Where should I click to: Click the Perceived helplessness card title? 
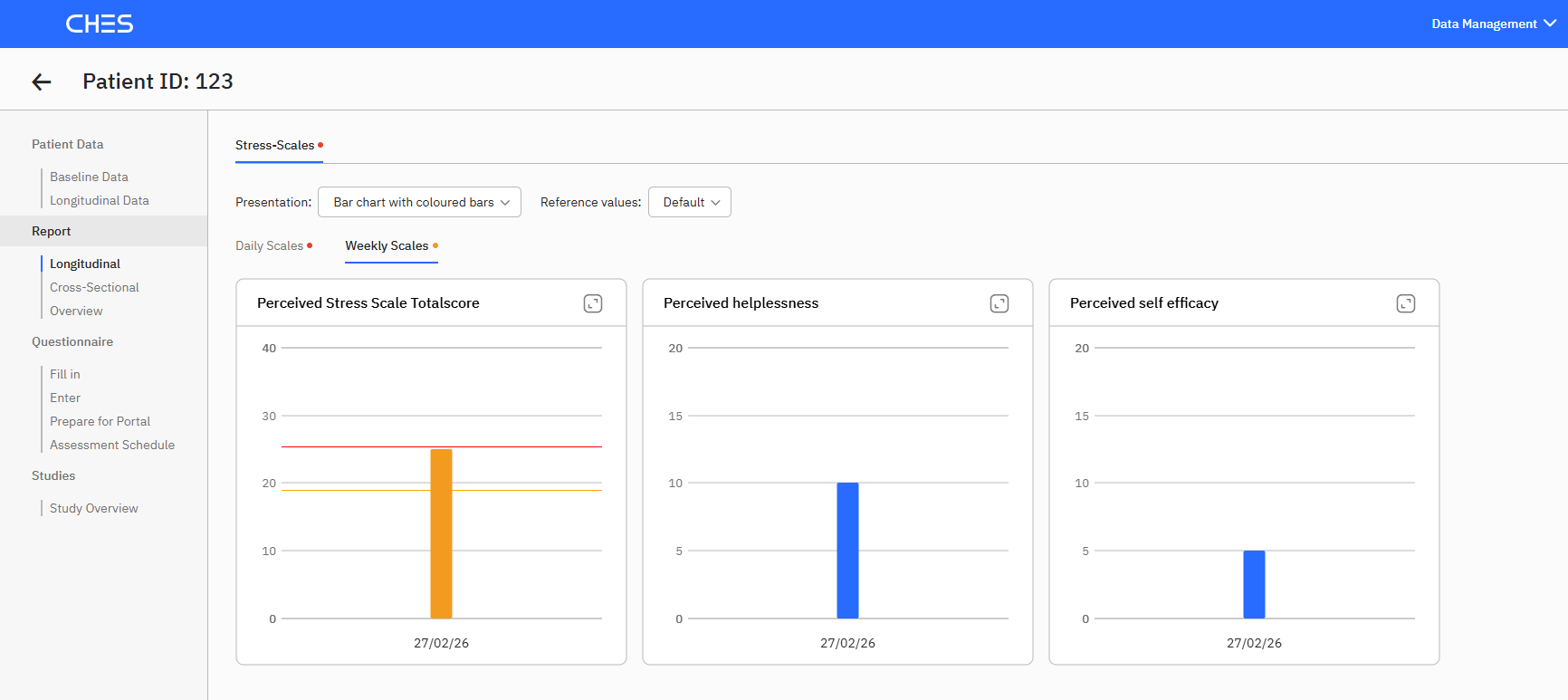(x=741, y=303)
